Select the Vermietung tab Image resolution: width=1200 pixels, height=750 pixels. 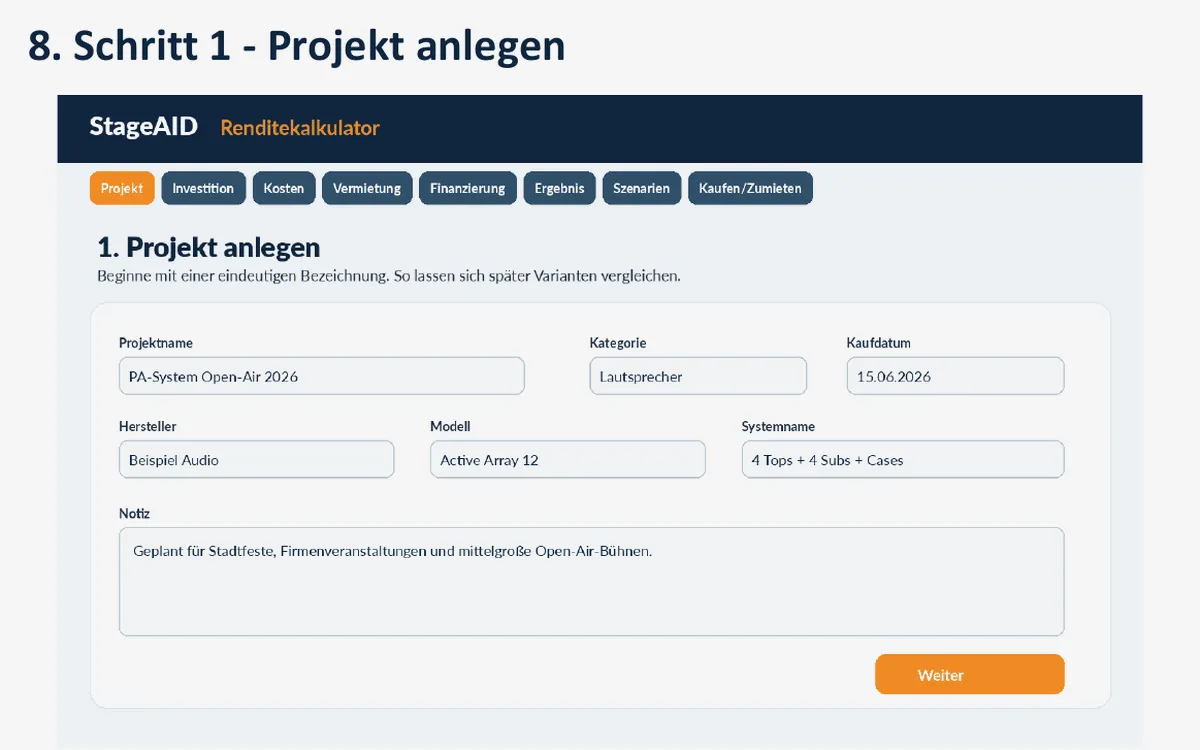click(367, 188)
